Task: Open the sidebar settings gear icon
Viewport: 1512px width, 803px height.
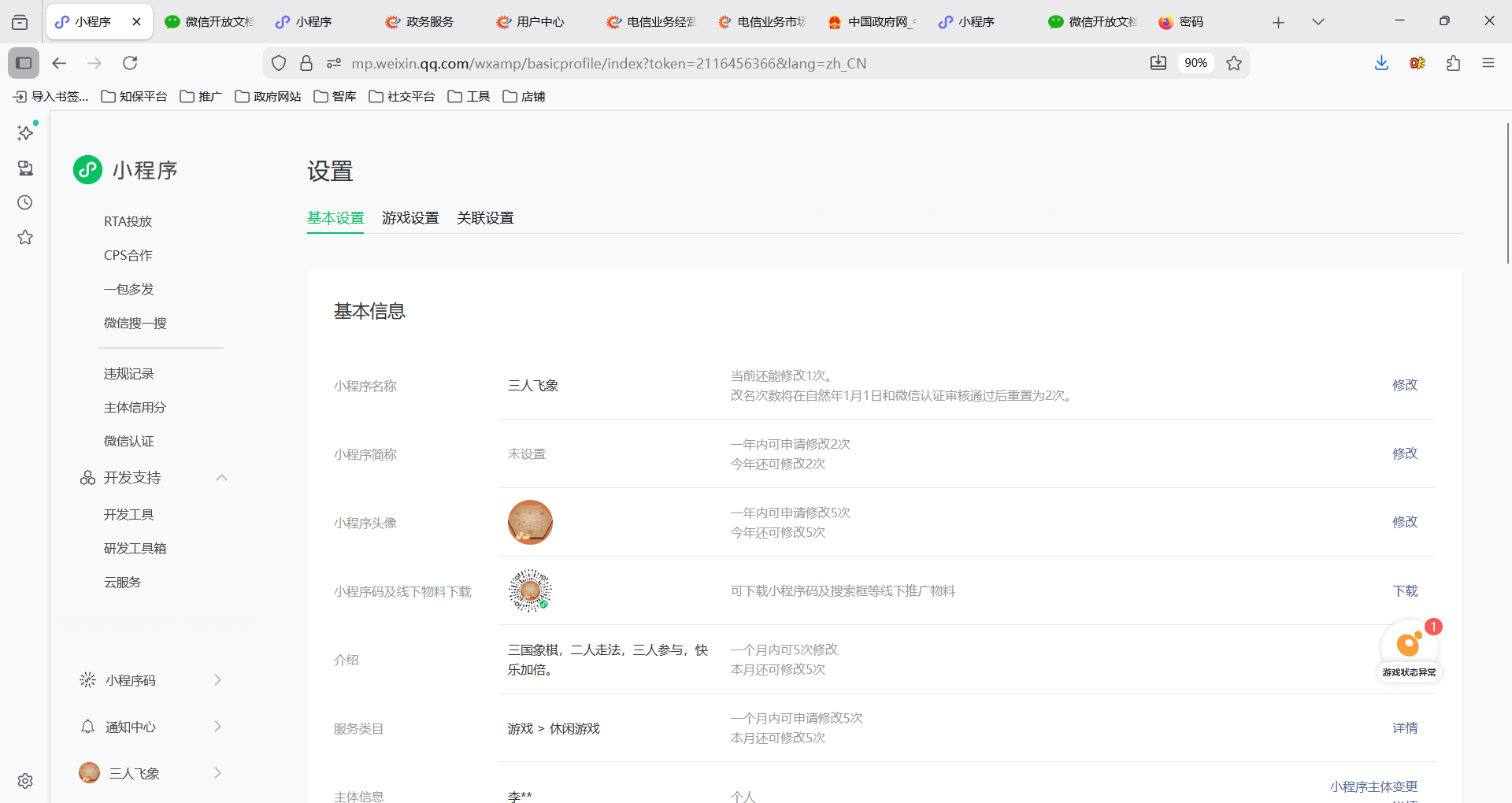Action: pos(25,781)
